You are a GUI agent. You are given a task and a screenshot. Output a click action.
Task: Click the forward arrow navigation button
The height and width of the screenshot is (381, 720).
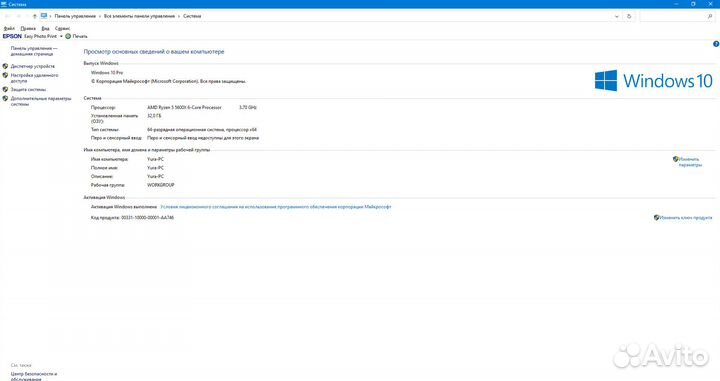pos(19,16)
